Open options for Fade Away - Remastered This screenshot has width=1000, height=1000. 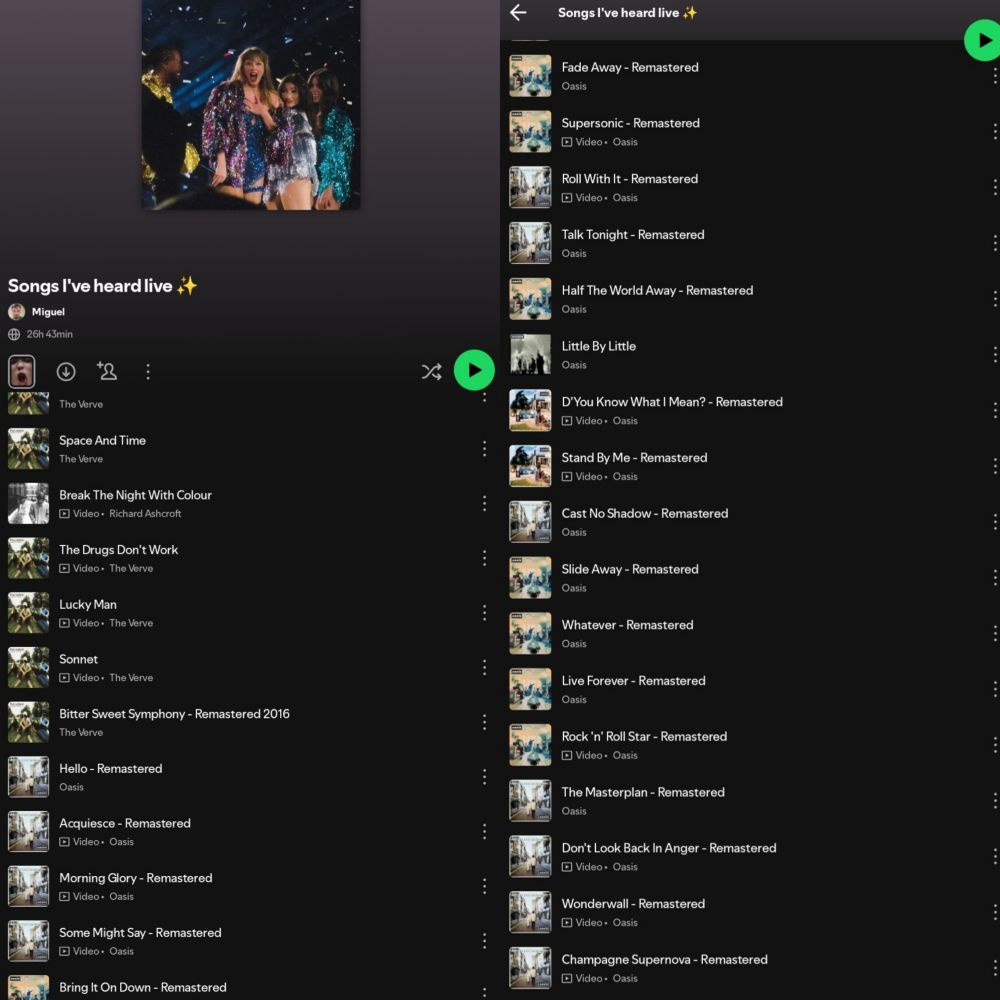tap(995, 76)
